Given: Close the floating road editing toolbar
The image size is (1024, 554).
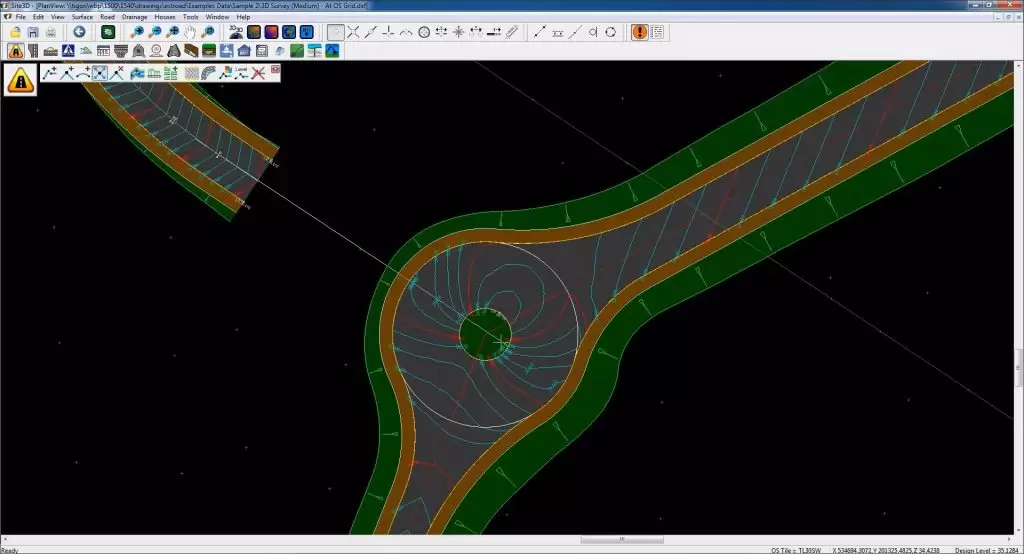Looking at the screenshot, I should tap(275, 68).
